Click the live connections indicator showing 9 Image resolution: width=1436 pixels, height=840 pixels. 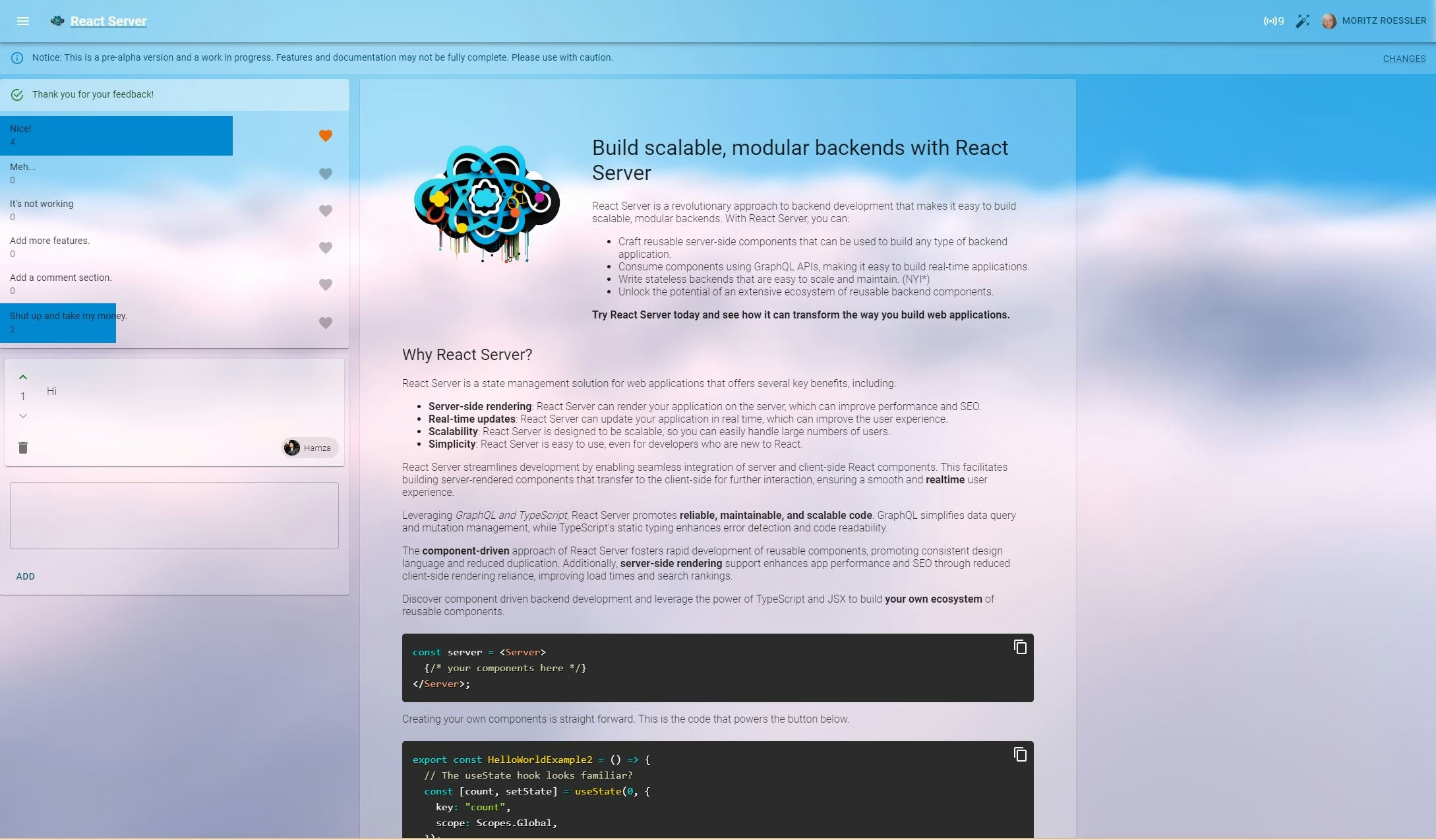(x=1273, y=21)
